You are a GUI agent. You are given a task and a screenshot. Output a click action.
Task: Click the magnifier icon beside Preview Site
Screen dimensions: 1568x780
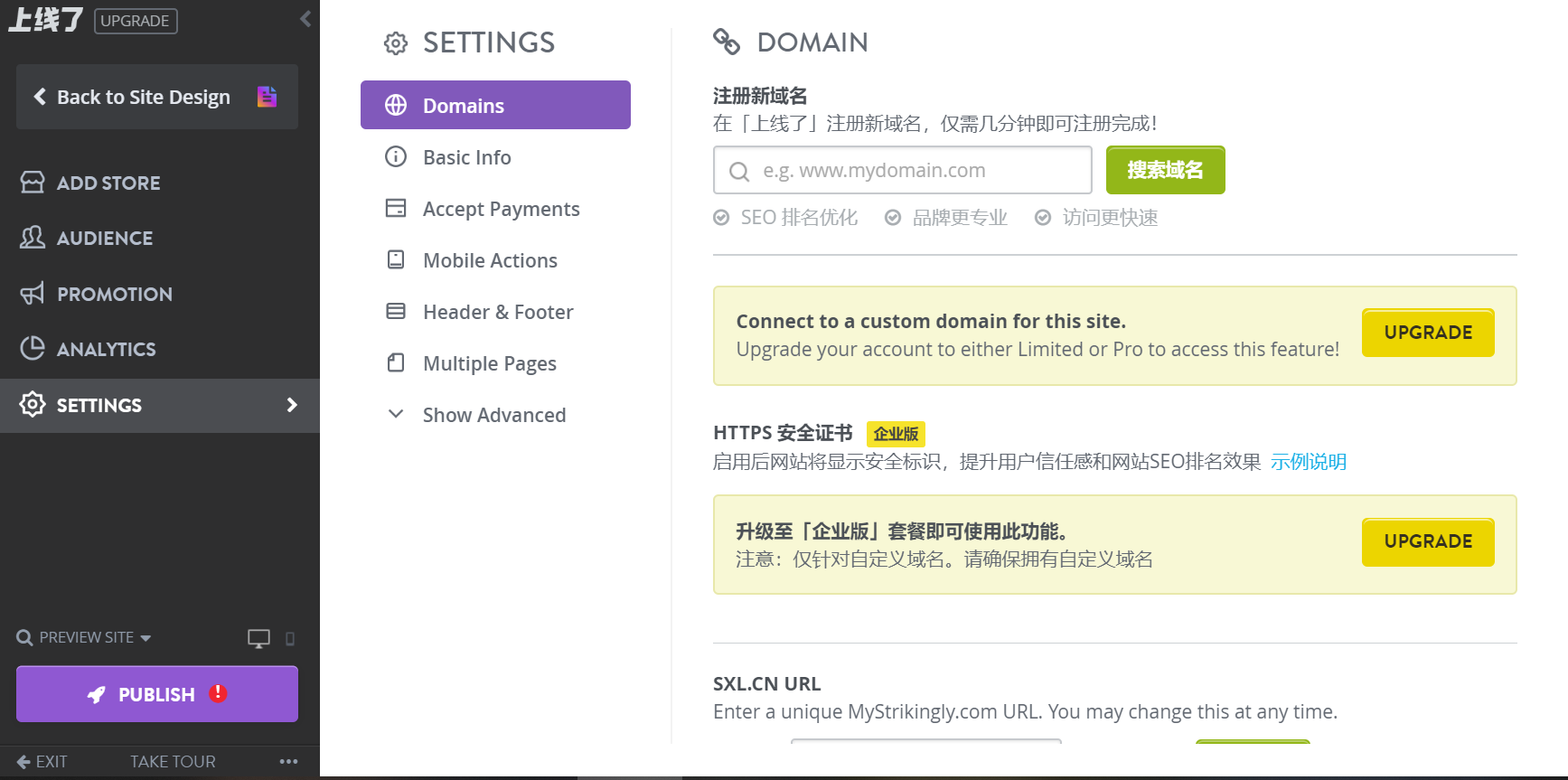24,638
